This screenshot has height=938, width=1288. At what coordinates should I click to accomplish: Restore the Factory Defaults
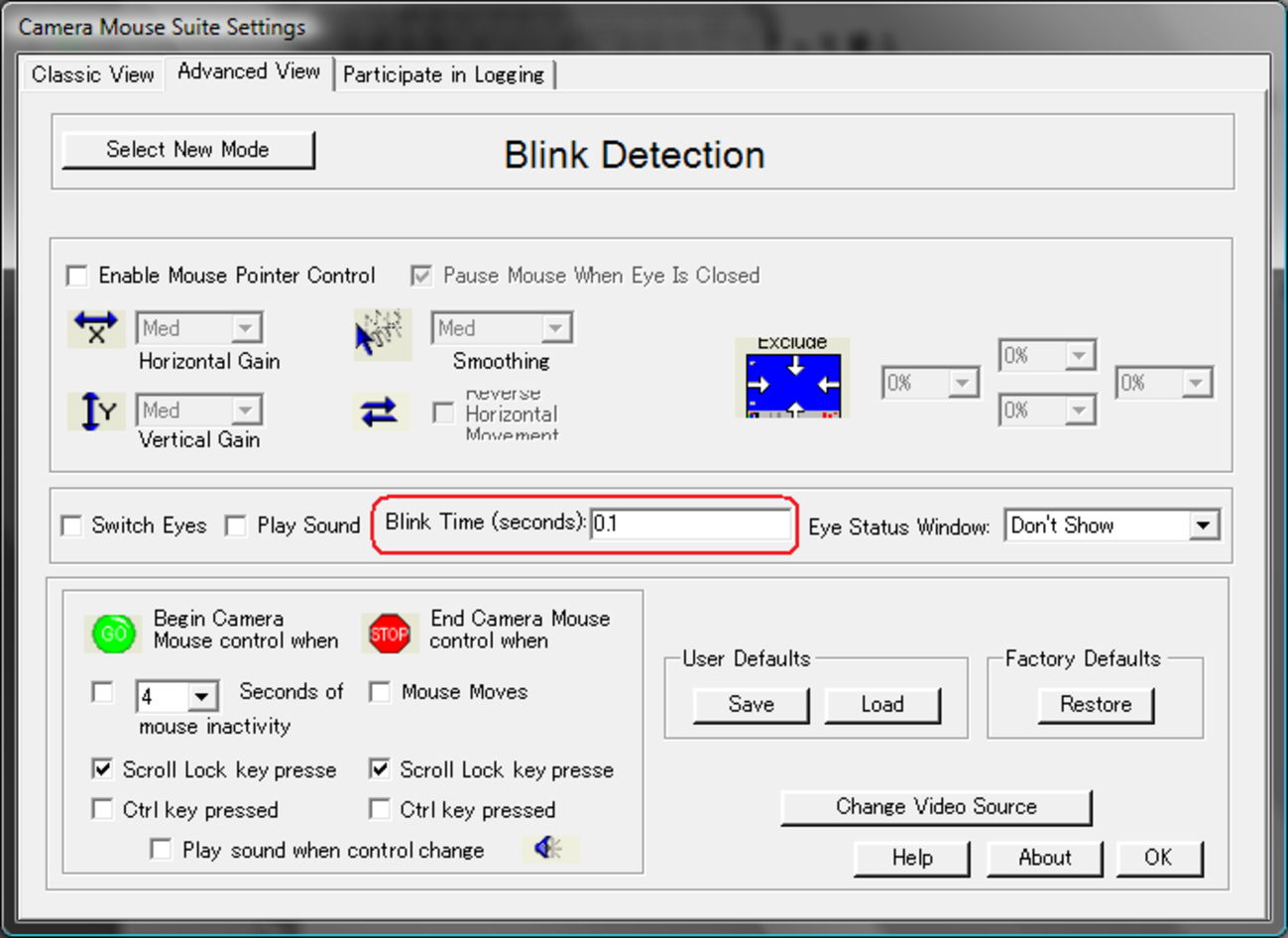pos(1096,705)
